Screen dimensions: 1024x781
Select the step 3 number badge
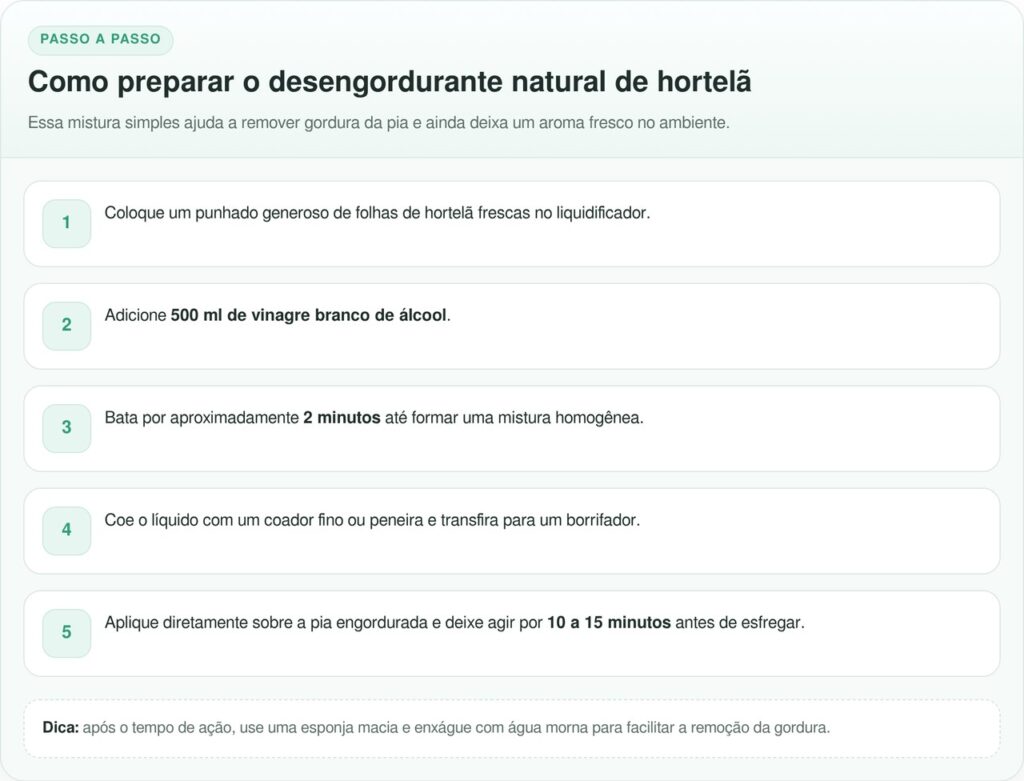pyautogui.click(x=66, y=427)
